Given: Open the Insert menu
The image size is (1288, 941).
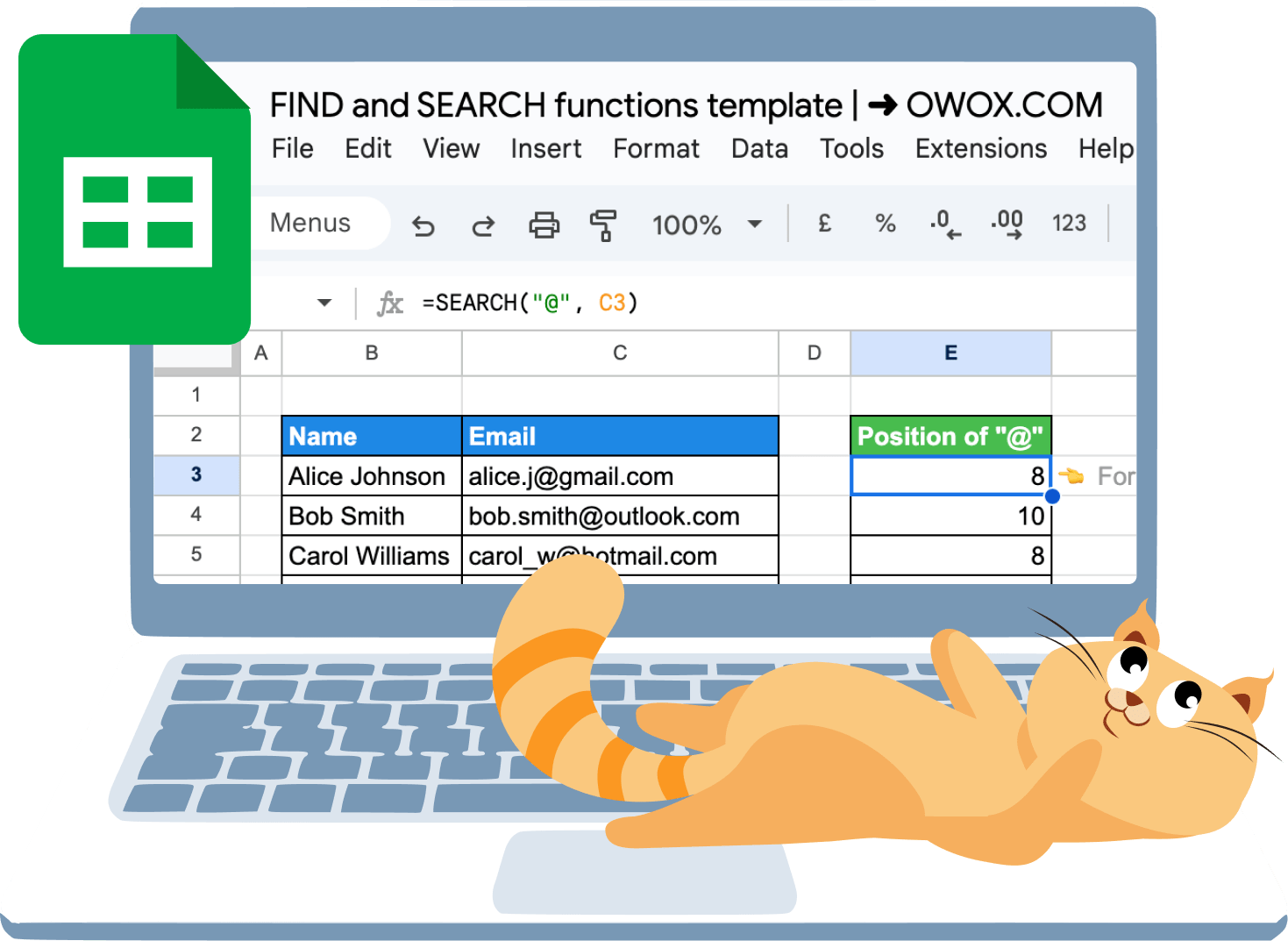Looking at the screenshot, I should pyautogui.click(x=546, y=149).
